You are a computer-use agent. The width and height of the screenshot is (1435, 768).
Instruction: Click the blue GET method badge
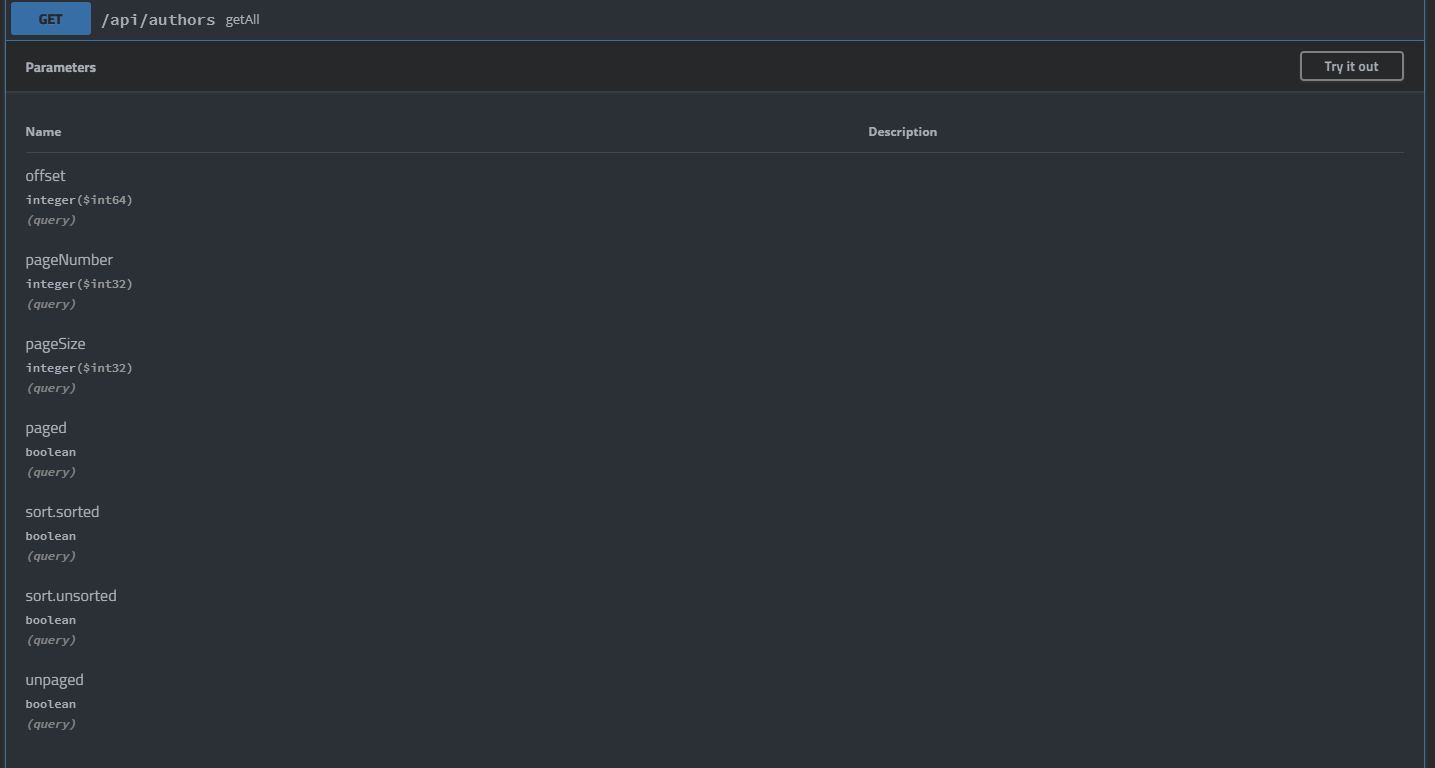tap(50, 18)
